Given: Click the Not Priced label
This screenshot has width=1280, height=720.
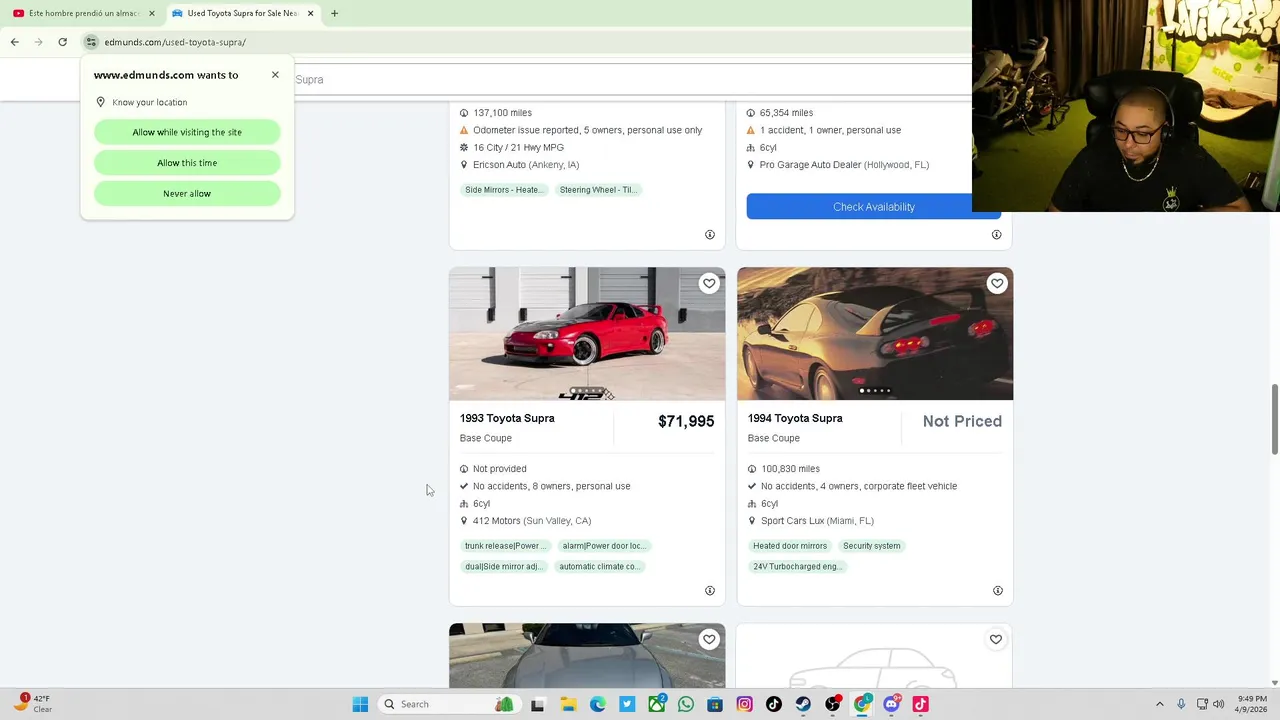Looking at the screenshot, I should [x=962, y=421].
